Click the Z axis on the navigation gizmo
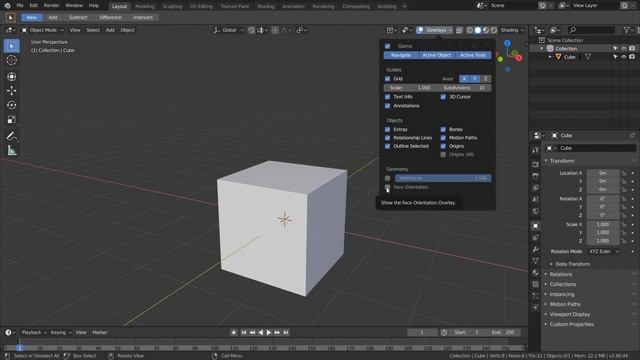 point(507,43)
